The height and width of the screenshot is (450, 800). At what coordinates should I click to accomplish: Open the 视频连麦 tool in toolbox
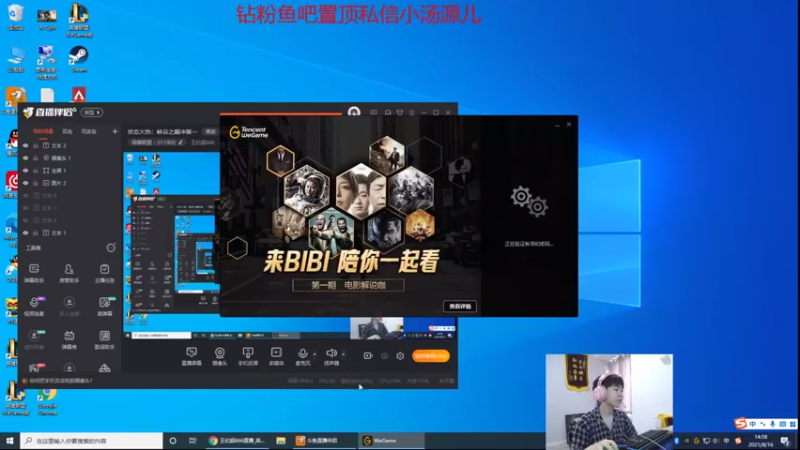click(x=34, y=306)
